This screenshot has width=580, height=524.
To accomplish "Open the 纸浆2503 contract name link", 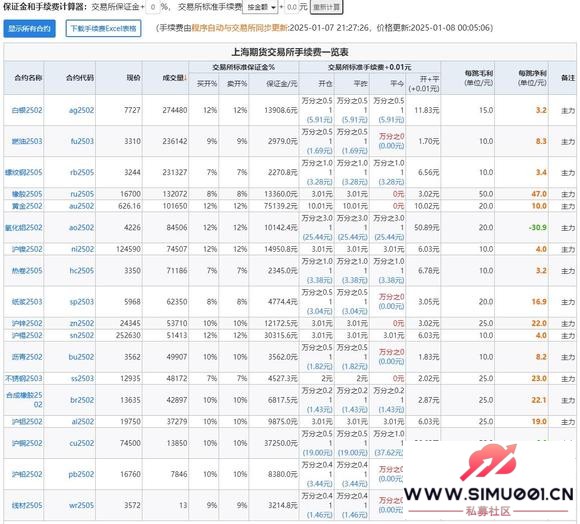I will point(27,302).
